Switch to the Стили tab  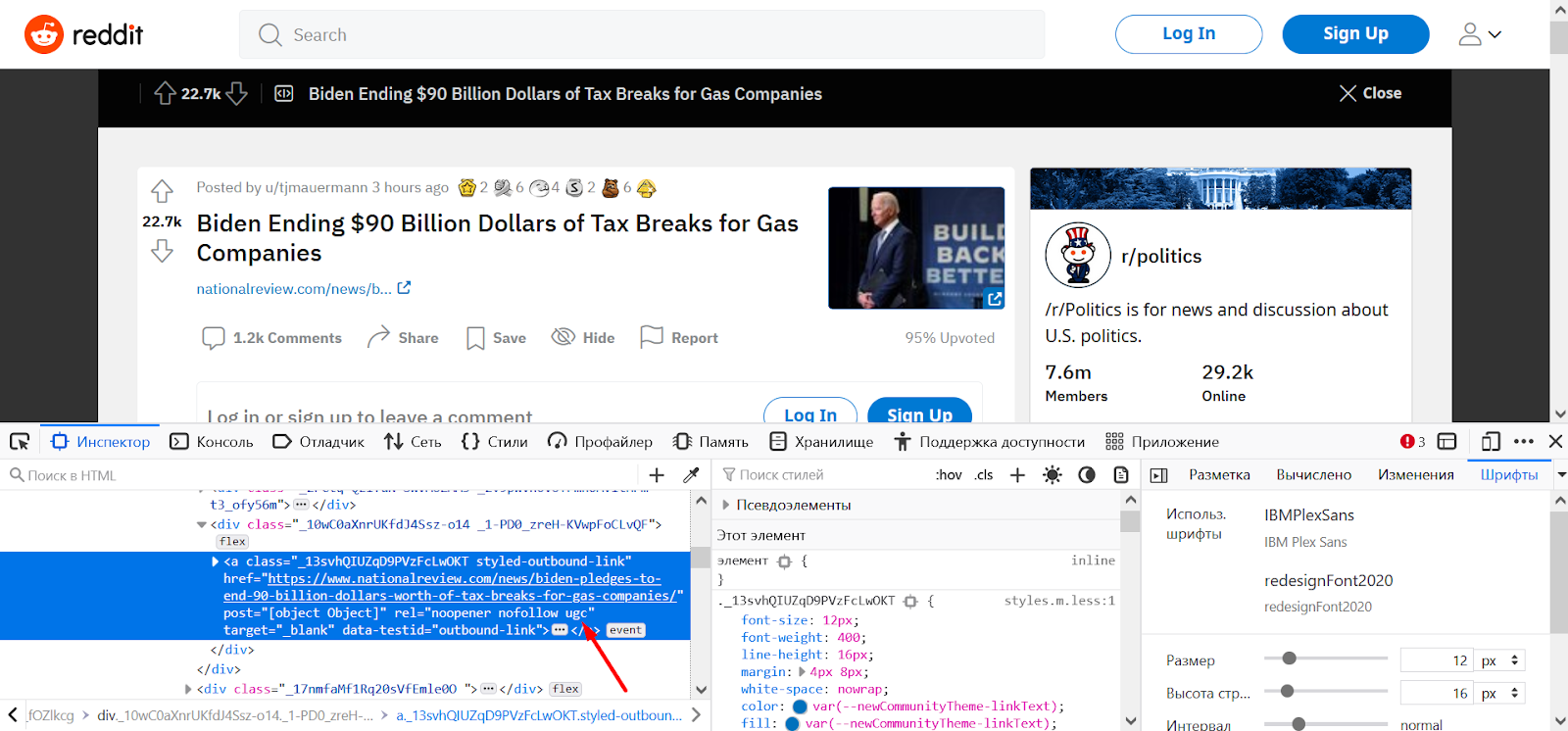(x=495, y=442)
